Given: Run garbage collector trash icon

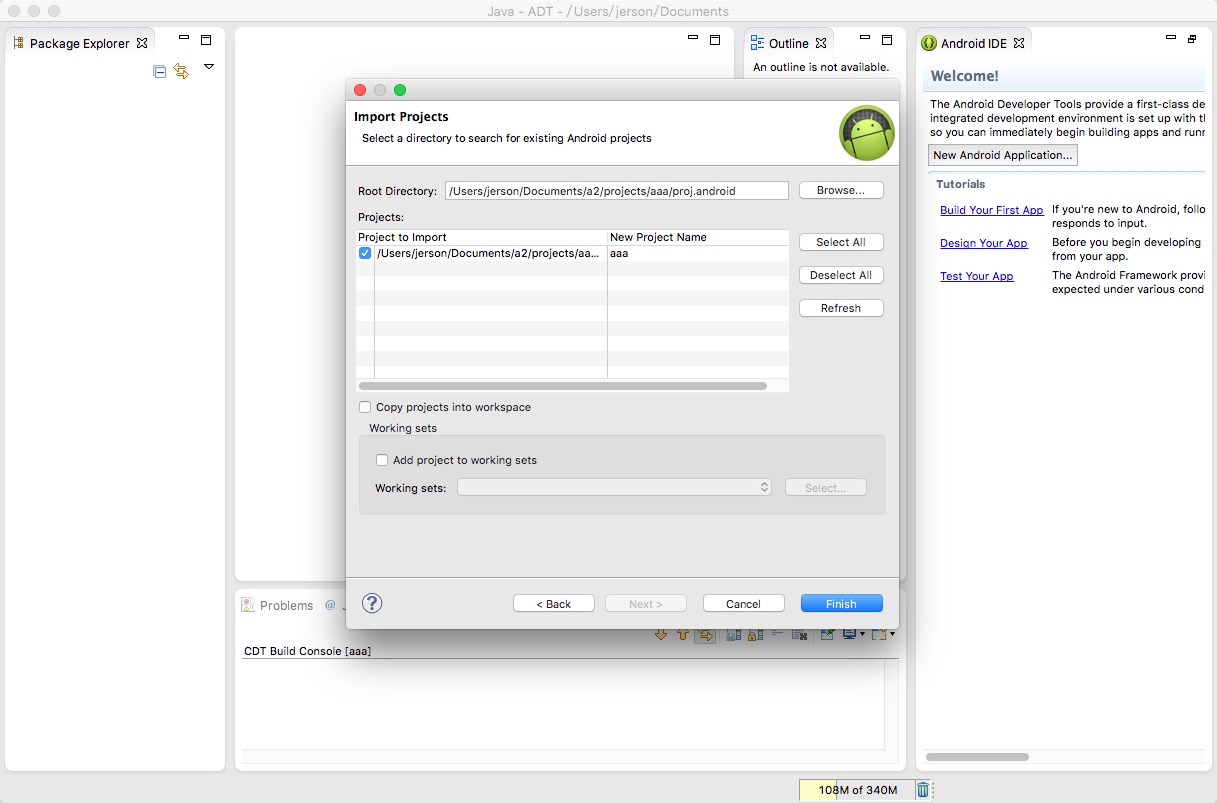Looking at the screenshot, I should (x=923, y=790).
